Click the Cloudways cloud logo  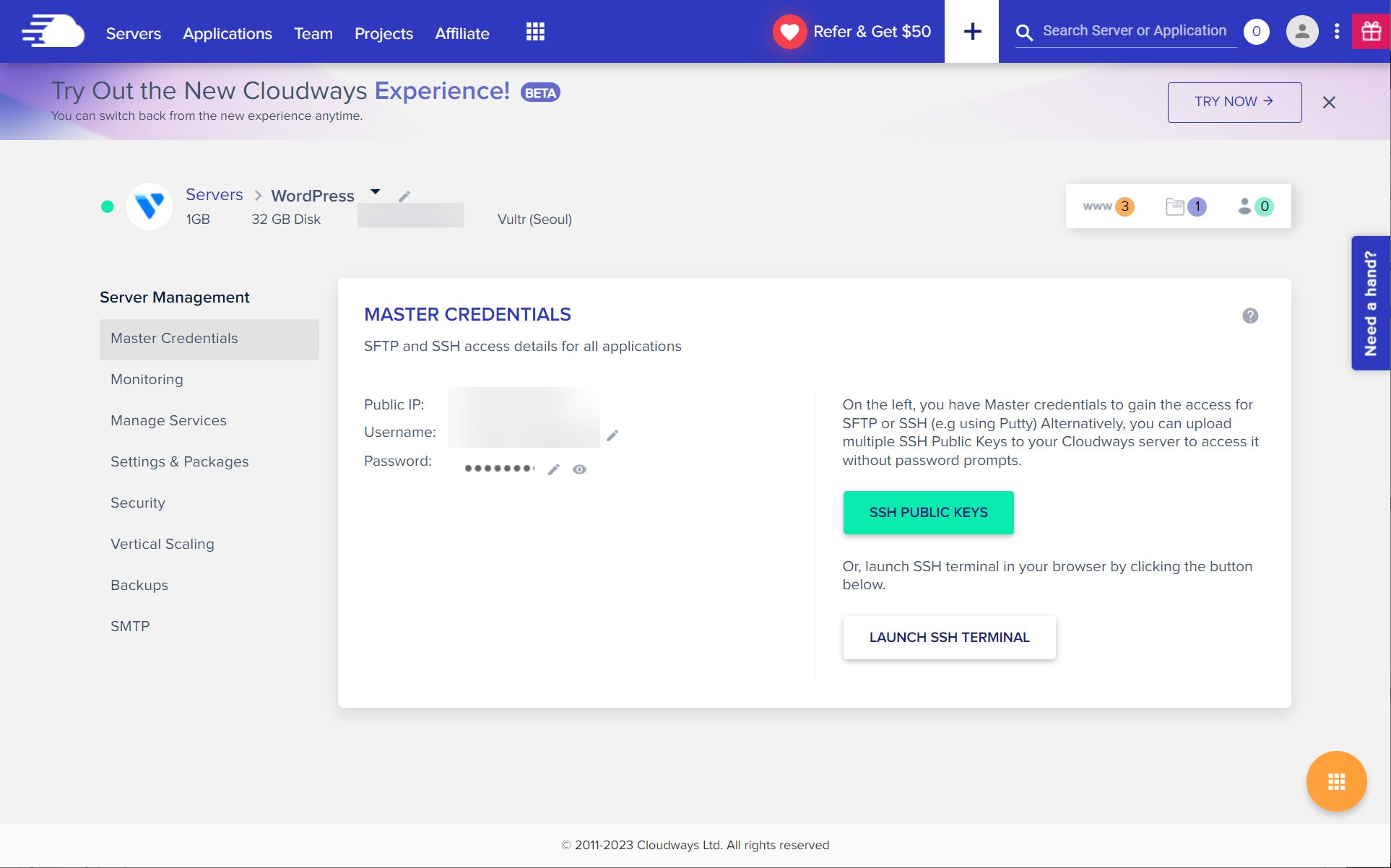coord(53,32)
